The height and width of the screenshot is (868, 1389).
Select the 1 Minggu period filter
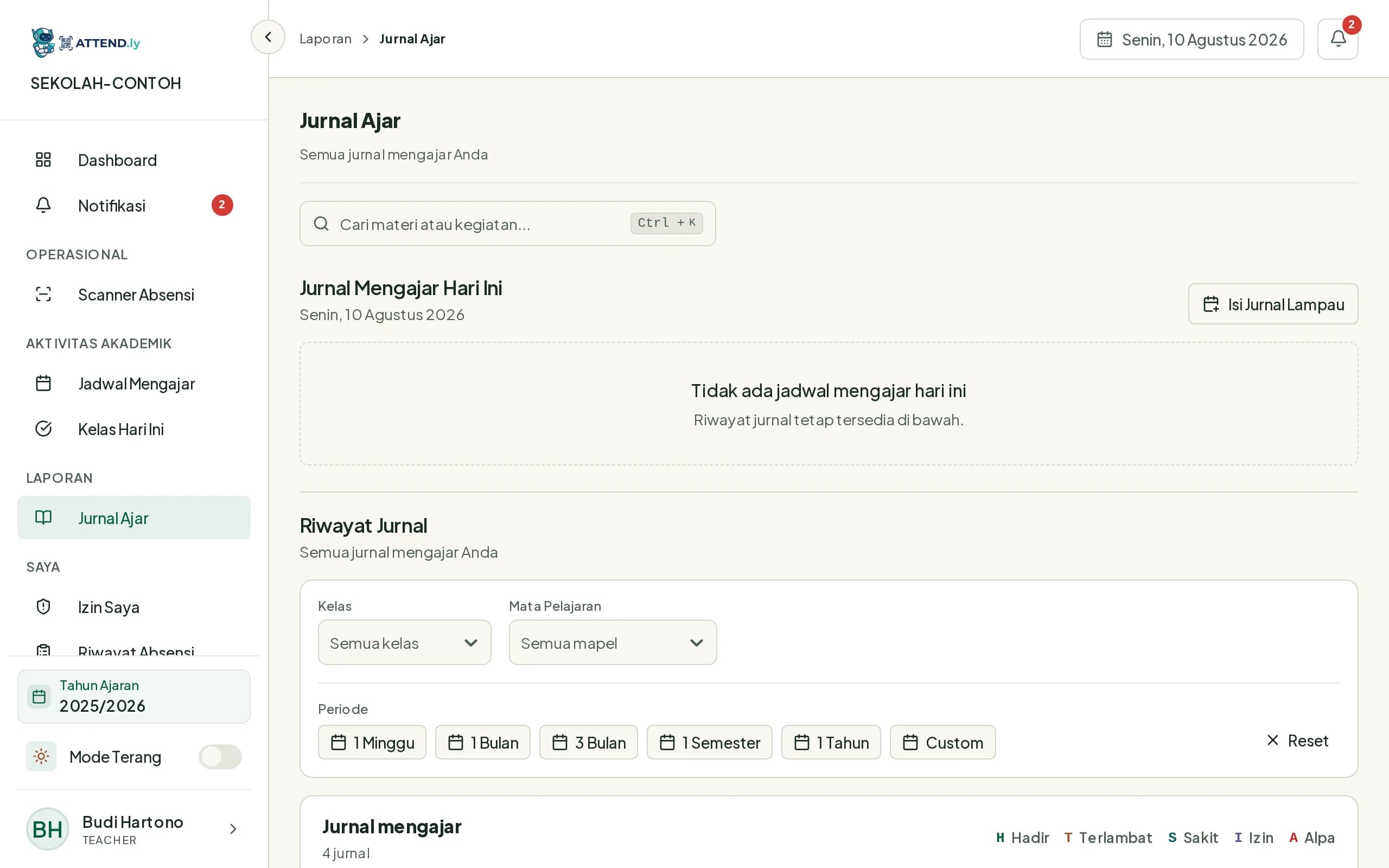(x=372, y=742)
